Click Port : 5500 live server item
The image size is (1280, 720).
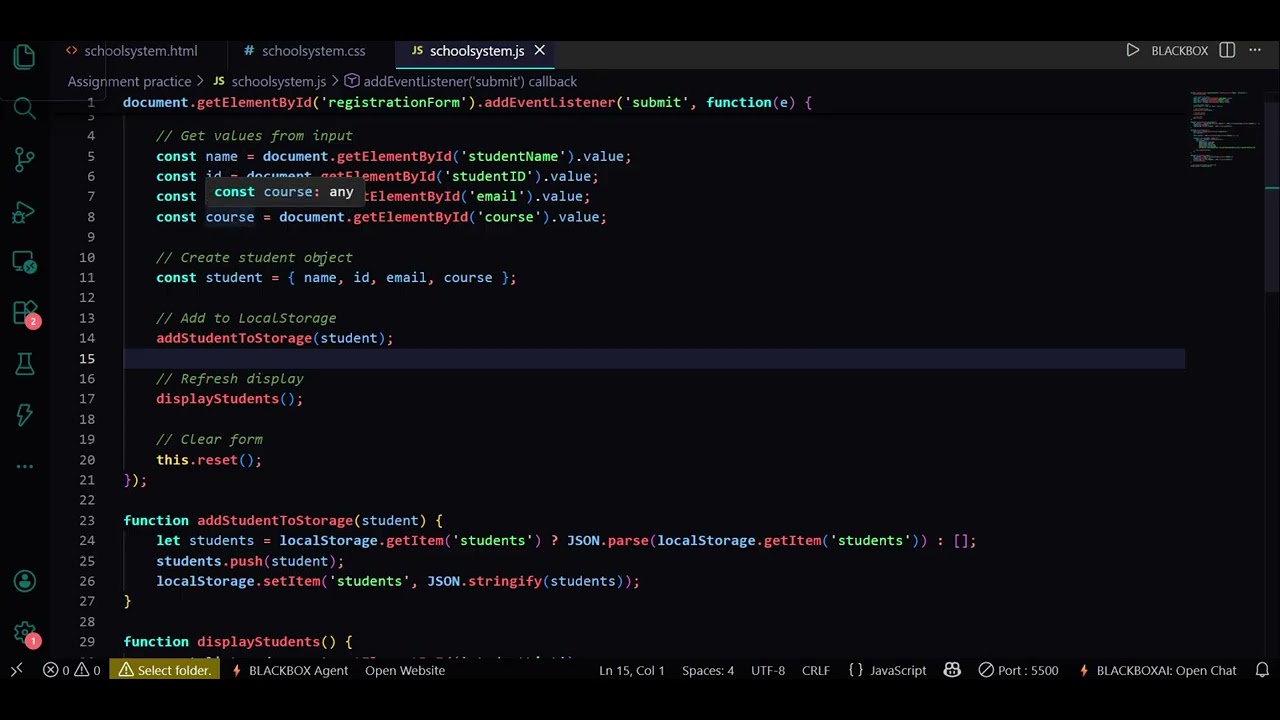[x=1018, y=670]
